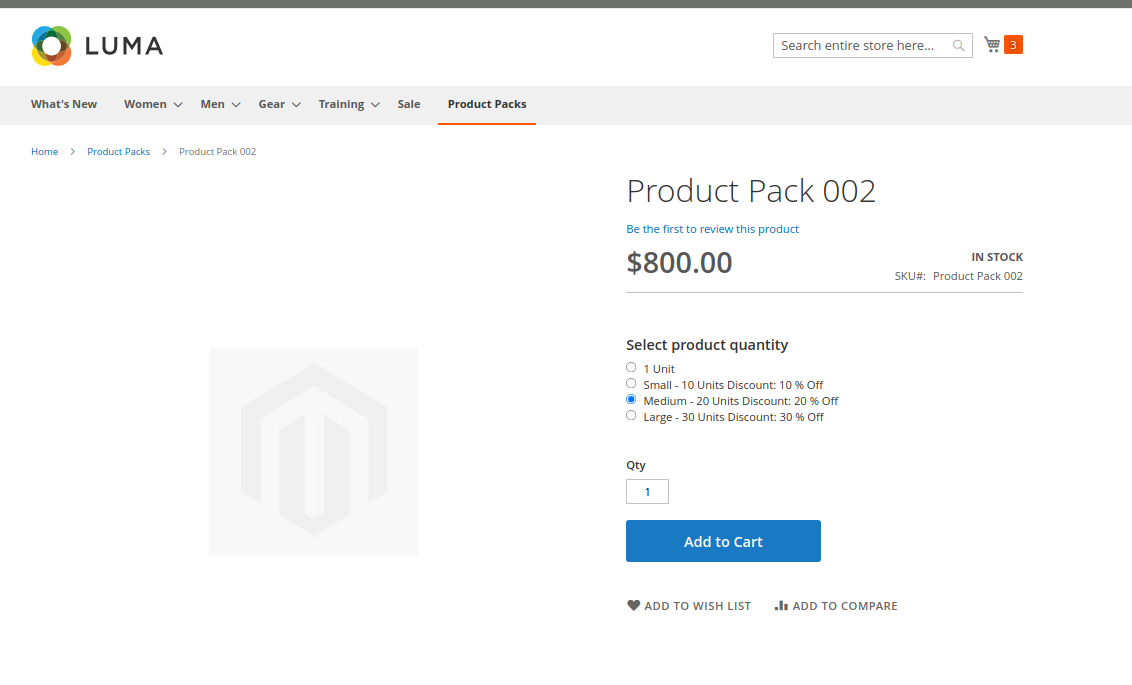Click the cart item count badge
The width and height of the screenshot is (1132, 685).
(x=1013, y=45)
